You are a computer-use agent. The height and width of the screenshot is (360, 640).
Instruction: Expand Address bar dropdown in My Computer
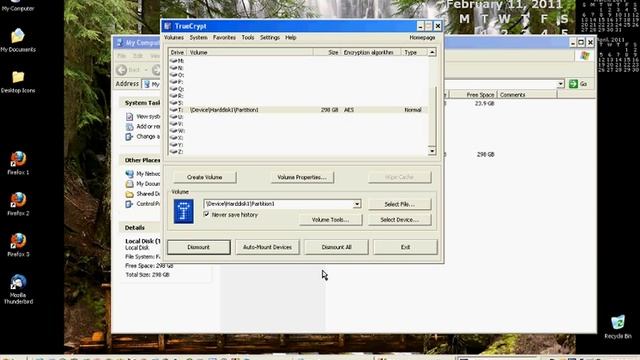560,84
